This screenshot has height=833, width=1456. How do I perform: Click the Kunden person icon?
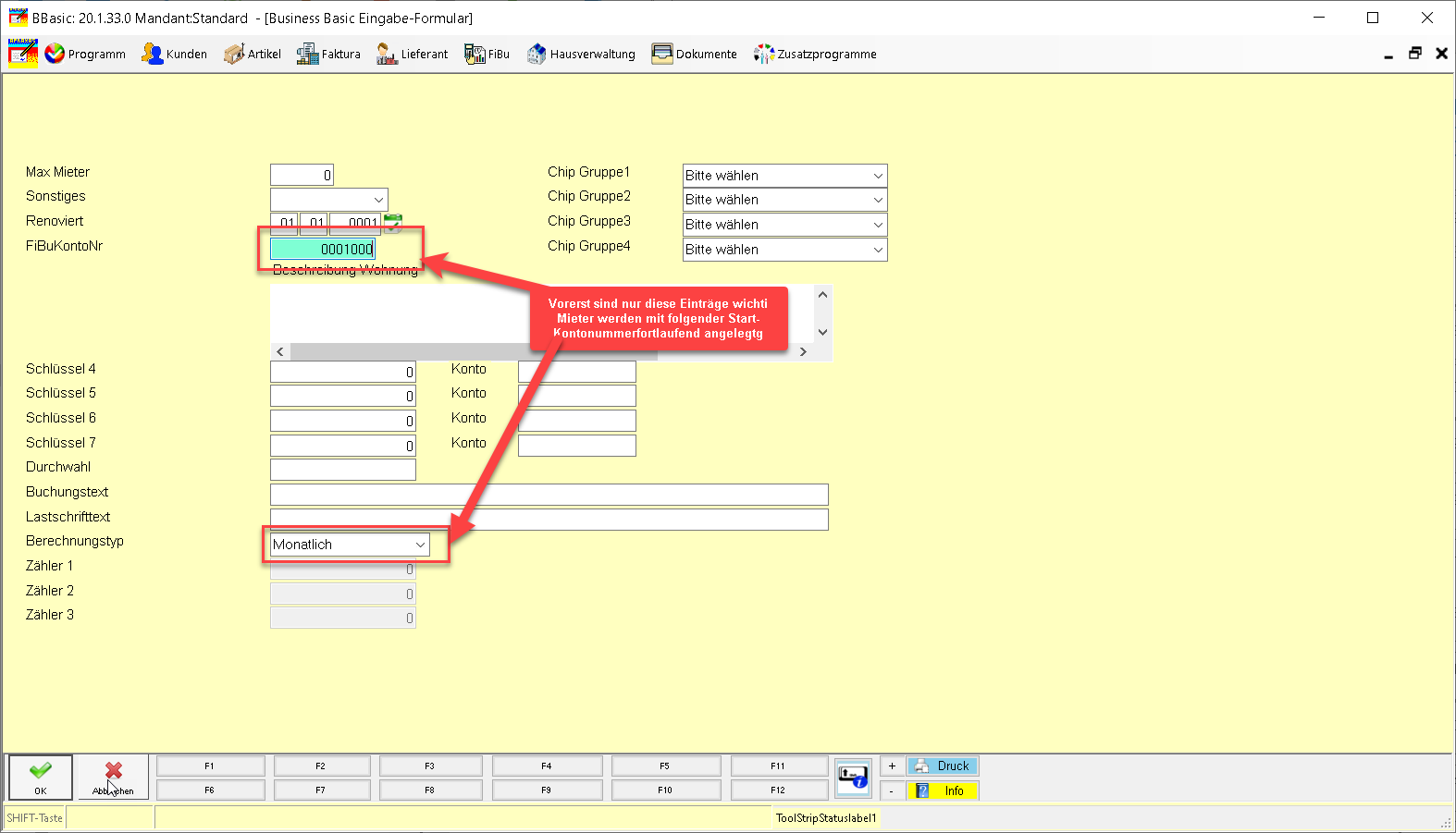152,54
